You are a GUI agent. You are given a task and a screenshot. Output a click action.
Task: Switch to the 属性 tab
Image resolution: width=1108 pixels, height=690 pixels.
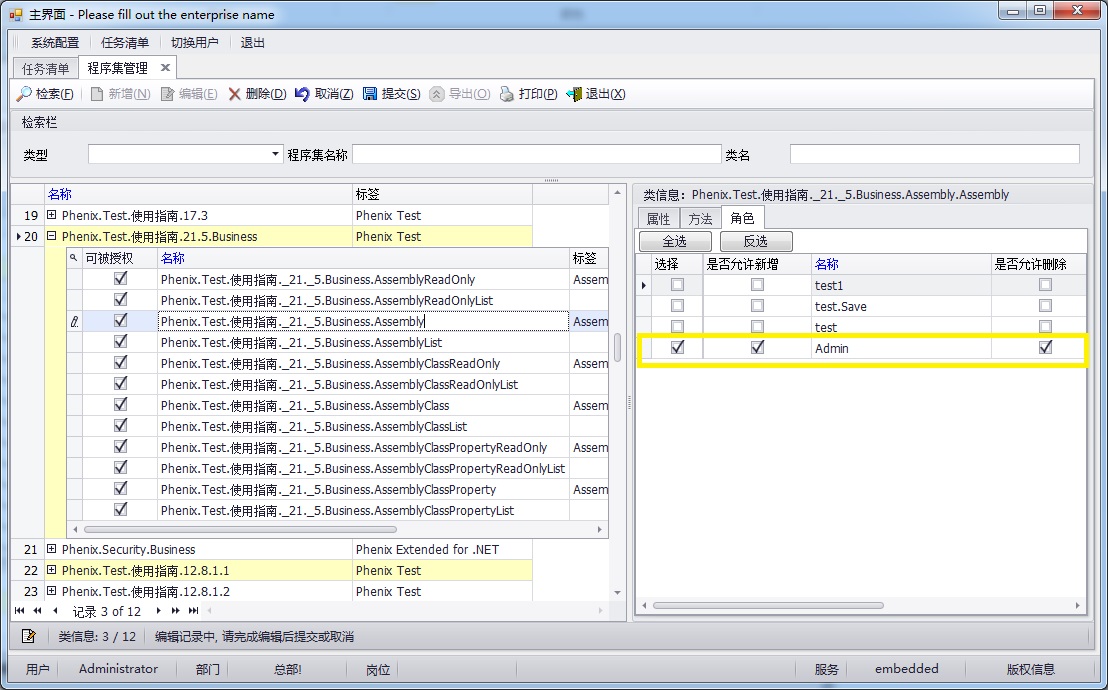[658, 219]
